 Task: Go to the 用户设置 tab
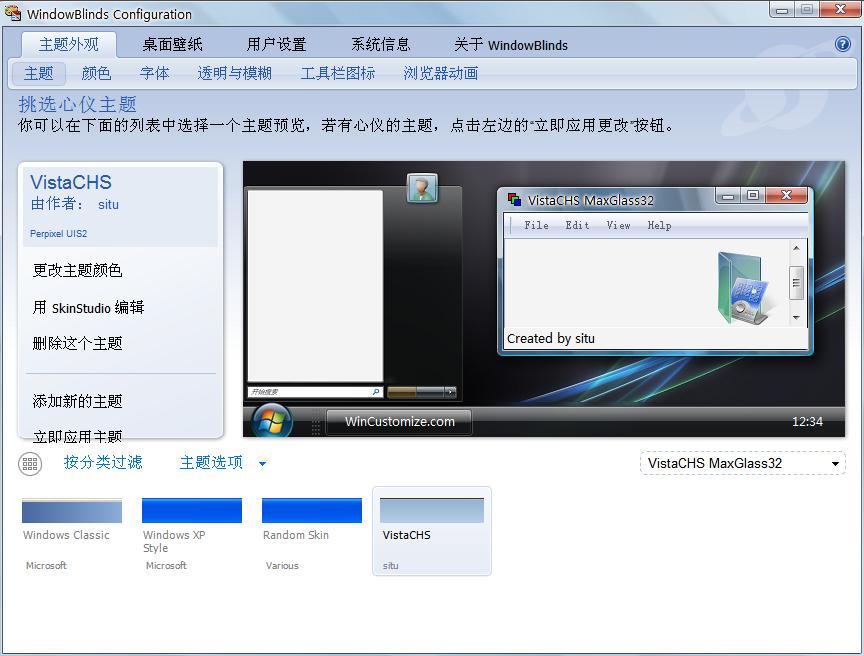[276, 45]
